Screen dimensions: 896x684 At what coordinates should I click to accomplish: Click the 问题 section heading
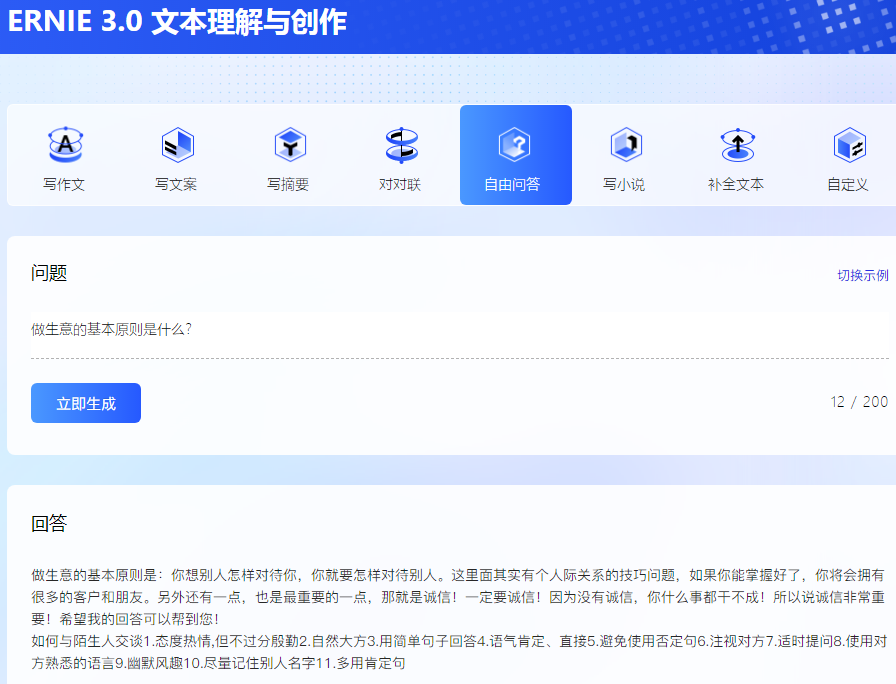coord(49,273)
